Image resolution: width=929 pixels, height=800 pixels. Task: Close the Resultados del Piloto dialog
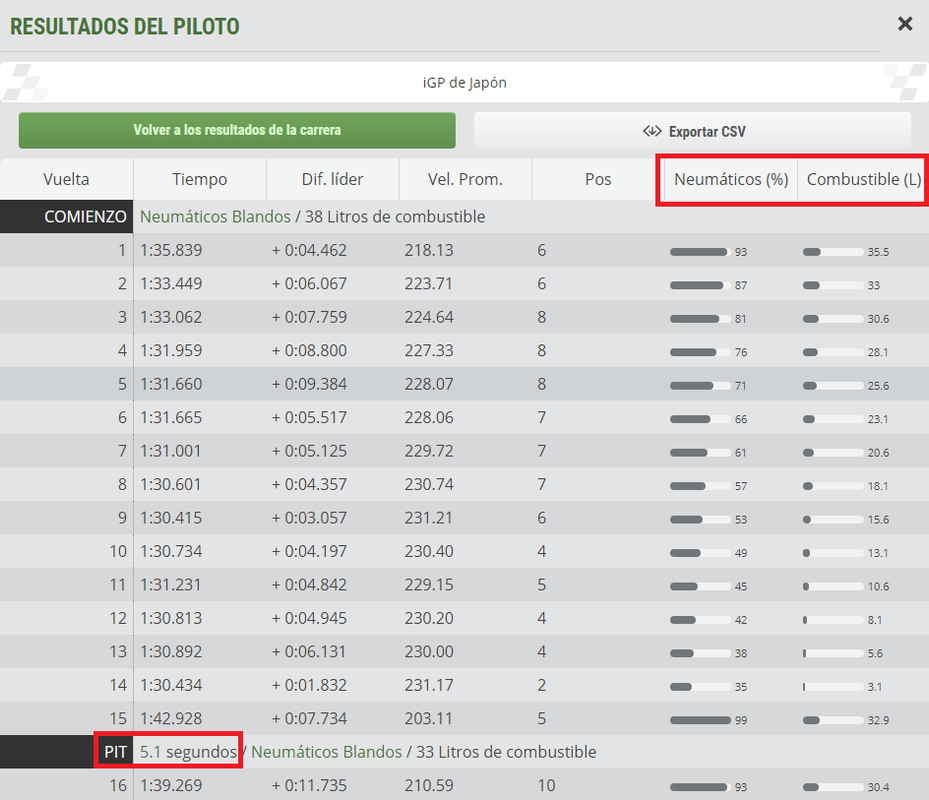pyautogui.click(x=905, y=24)
